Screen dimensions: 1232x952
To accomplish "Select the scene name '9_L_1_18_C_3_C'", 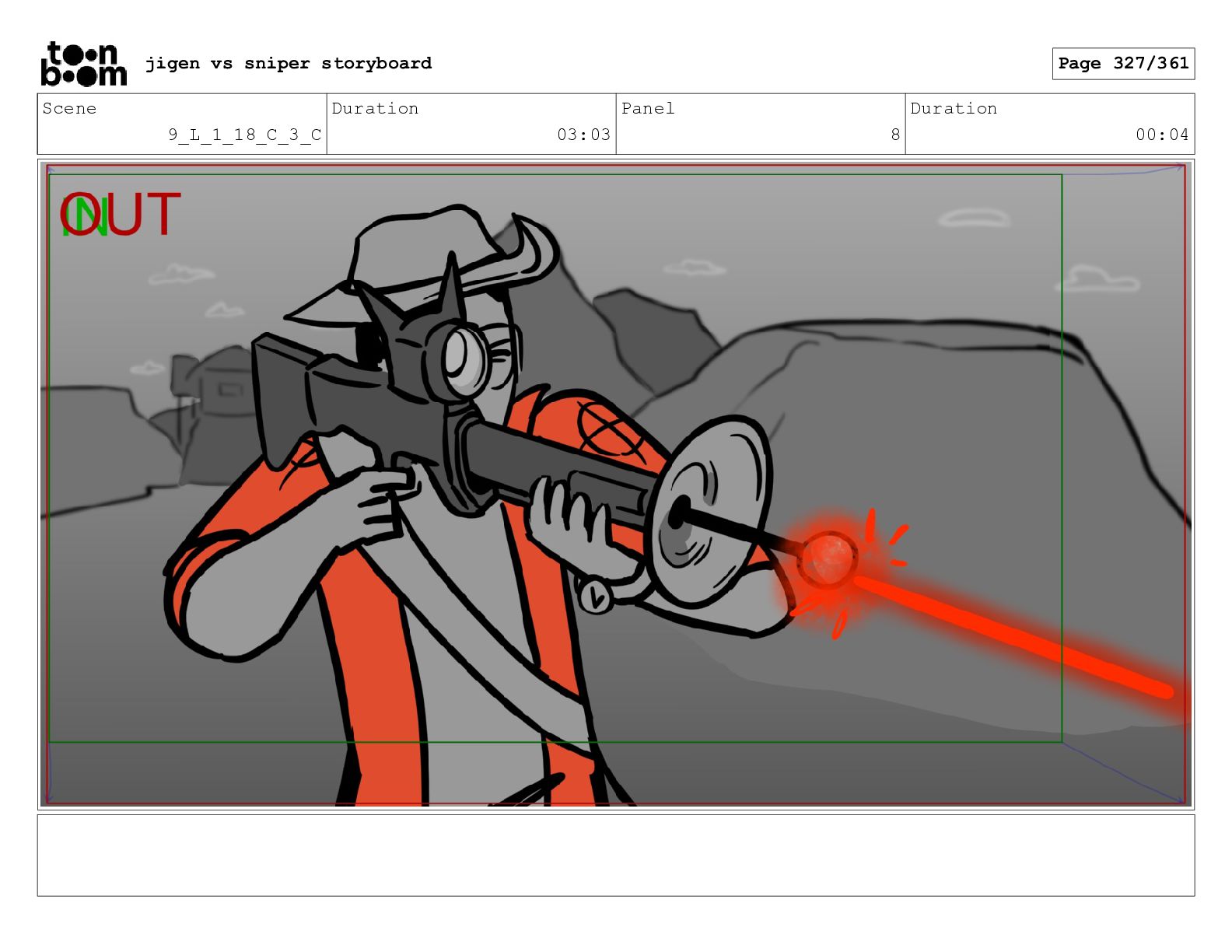I will 245,135.
